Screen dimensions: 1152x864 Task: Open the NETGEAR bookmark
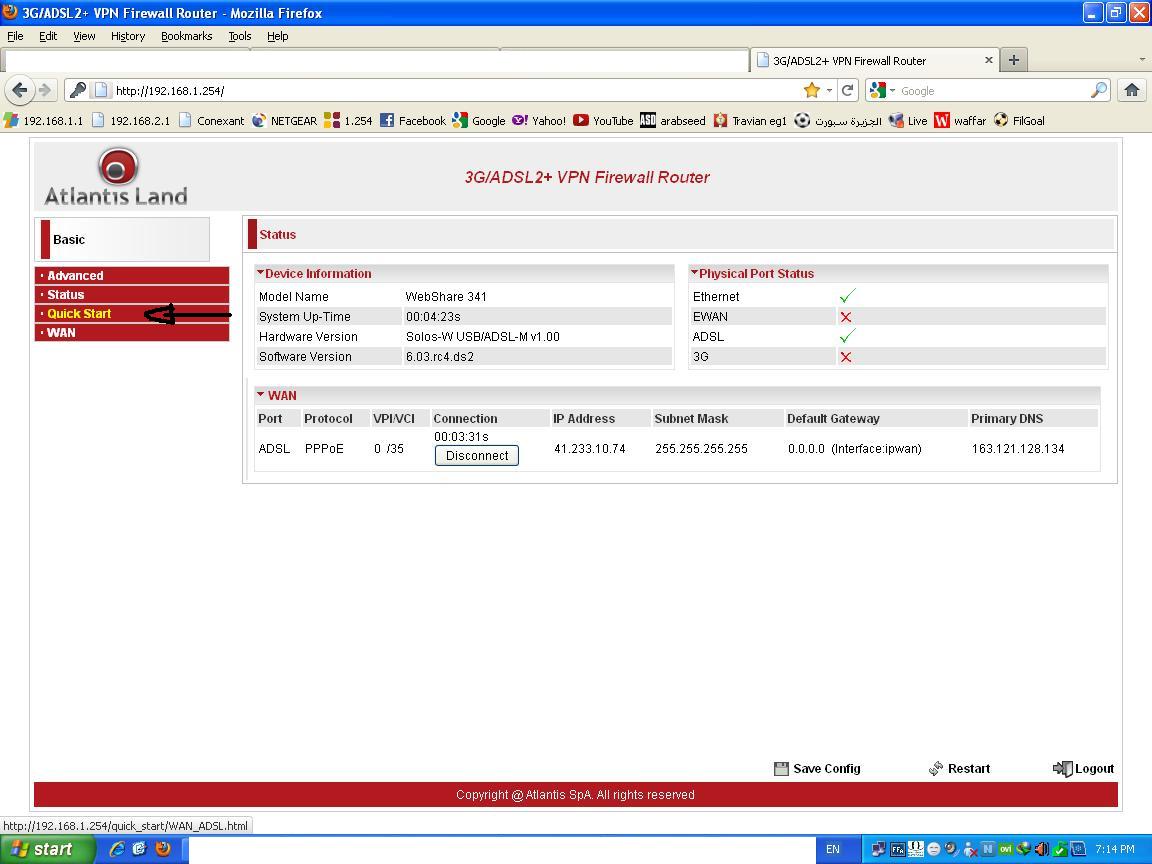(284, 120)
